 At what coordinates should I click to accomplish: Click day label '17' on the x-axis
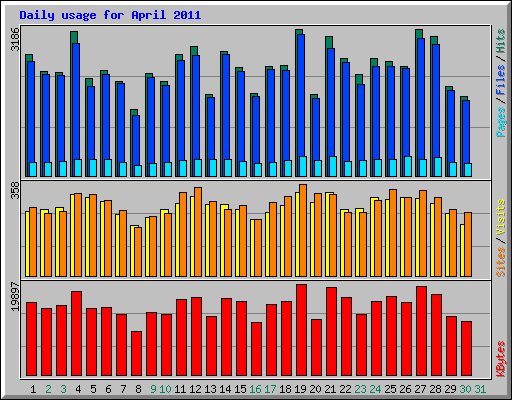(270, 389)
